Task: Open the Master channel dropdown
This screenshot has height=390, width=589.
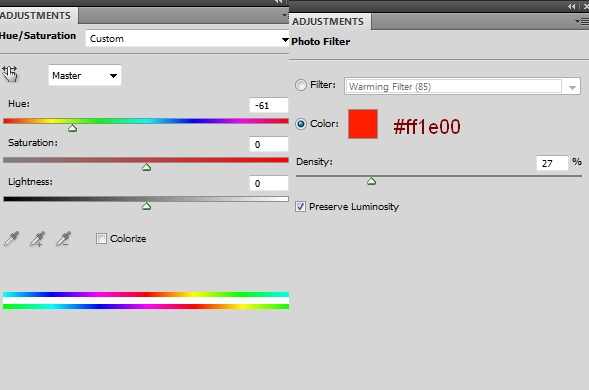Action: point(85,76)
